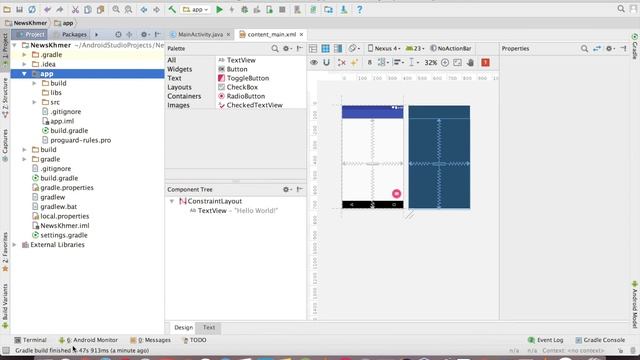Collapse ConstraintLayout in Component Tree
The height and width of the screenshot is (360, 640).
click(172, 201)
